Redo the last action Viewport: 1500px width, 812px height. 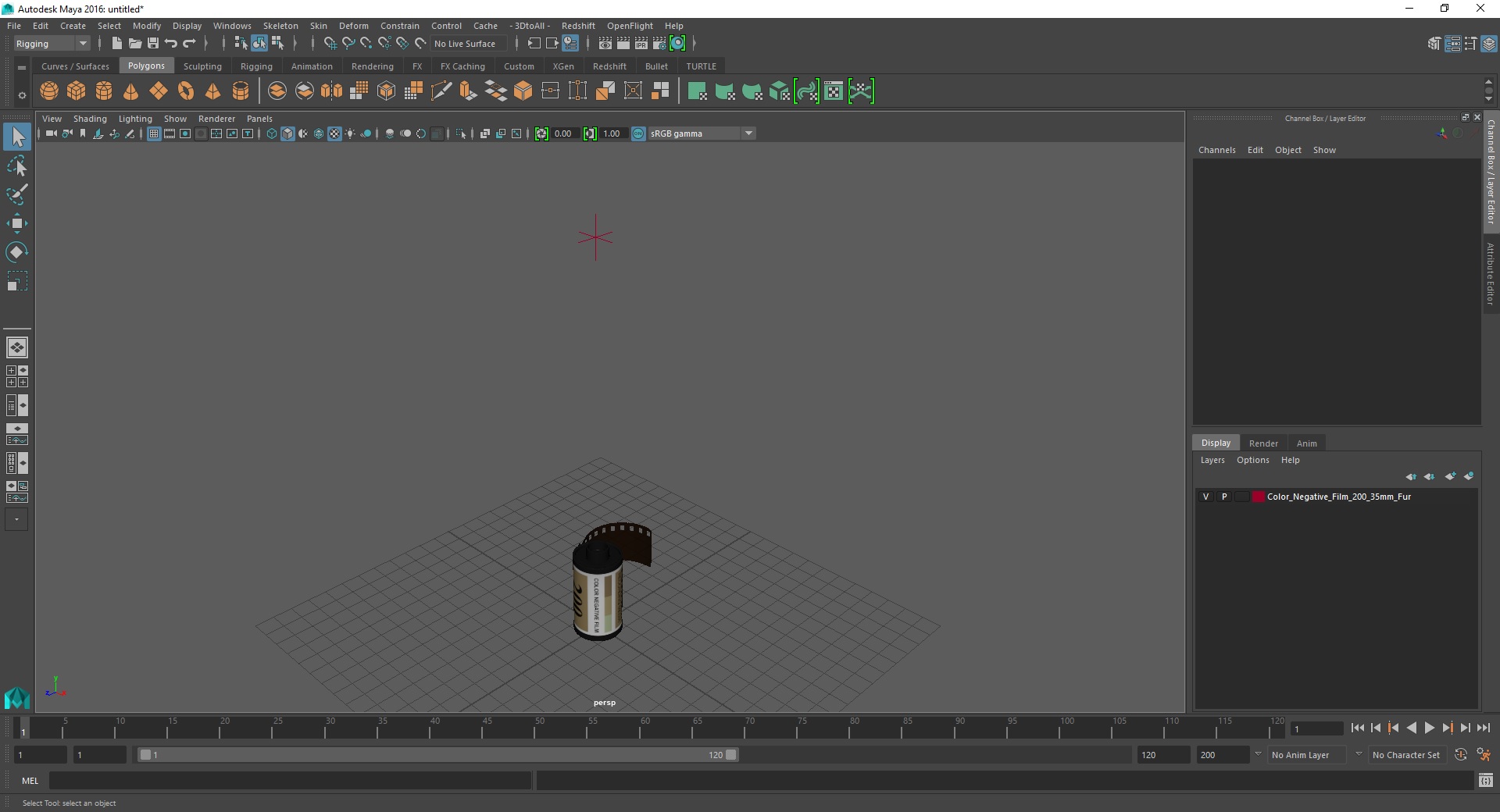tap(189, 44)
